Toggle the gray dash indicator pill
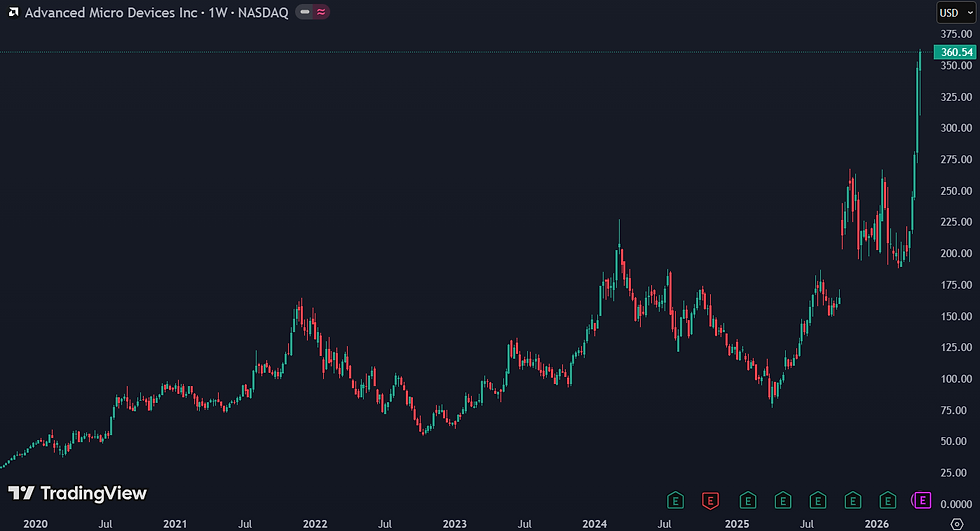 click(304, 12)
